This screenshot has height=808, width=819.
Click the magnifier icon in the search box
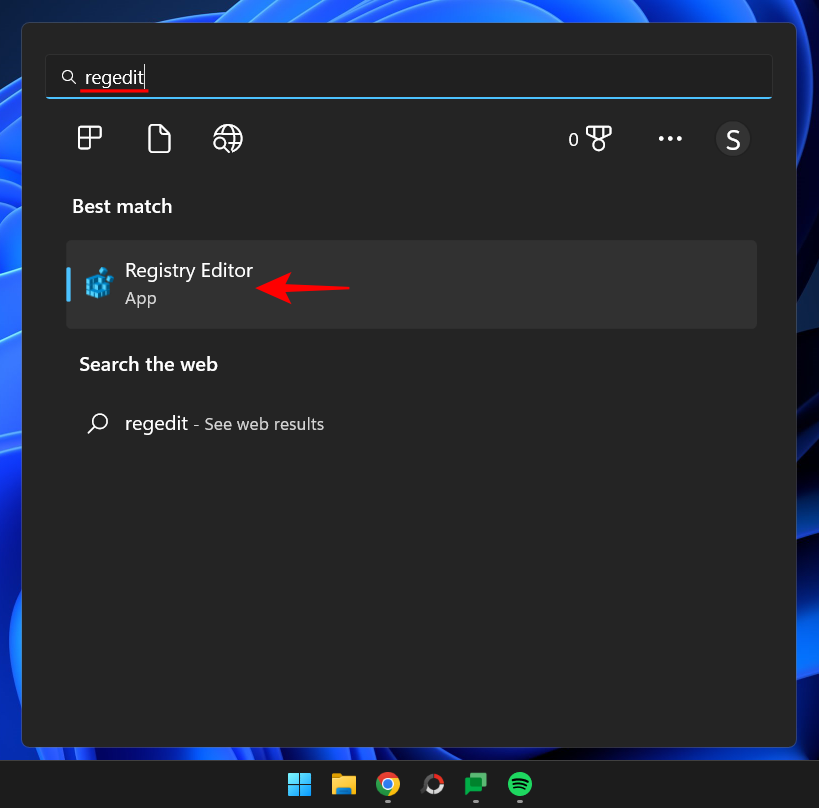pos(68,76)
